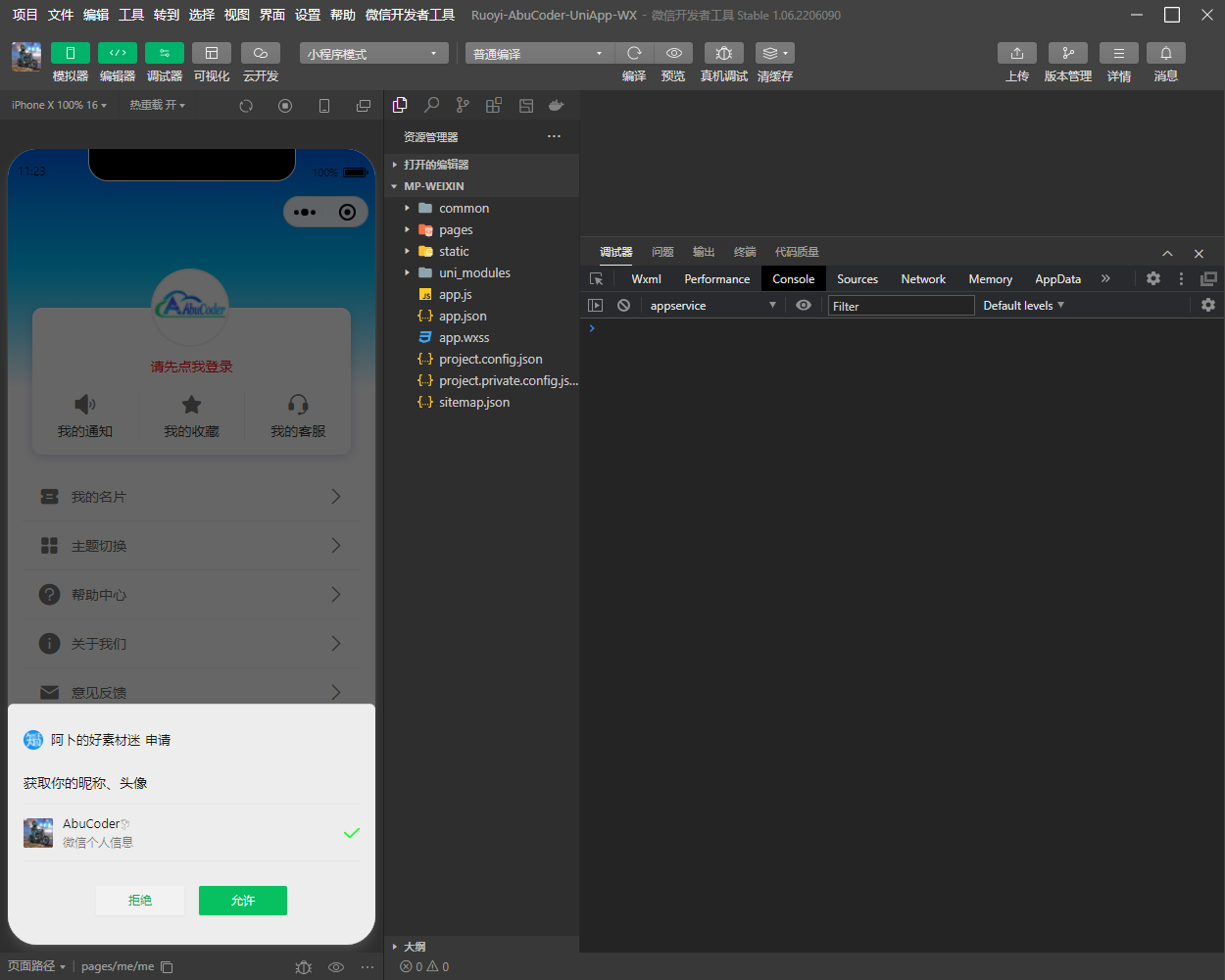
Task: Select the AbuCoder WeChat profile
Action: pos(192,833)
